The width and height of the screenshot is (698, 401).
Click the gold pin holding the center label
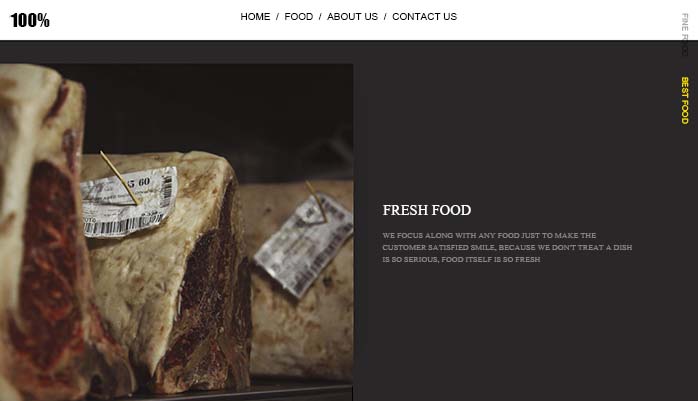point(120,178)
